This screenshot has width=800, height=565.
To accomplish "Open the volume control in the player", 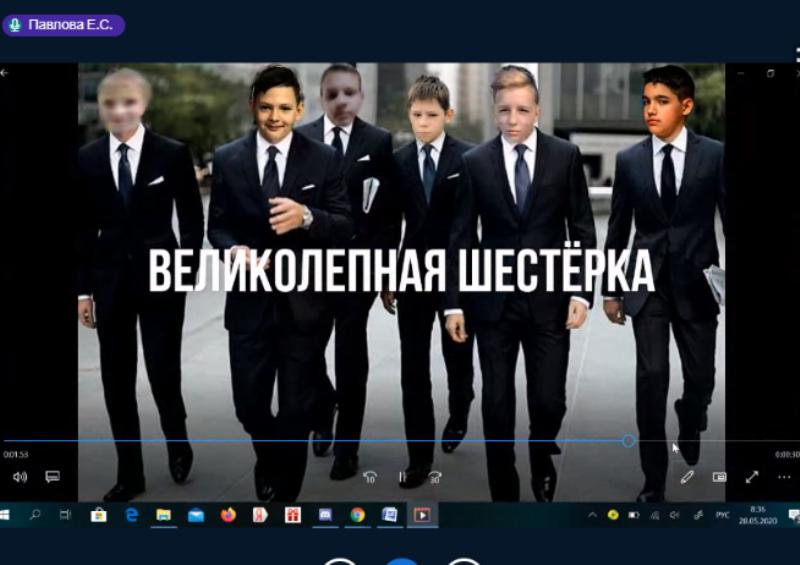I will [x=20, y=477].
